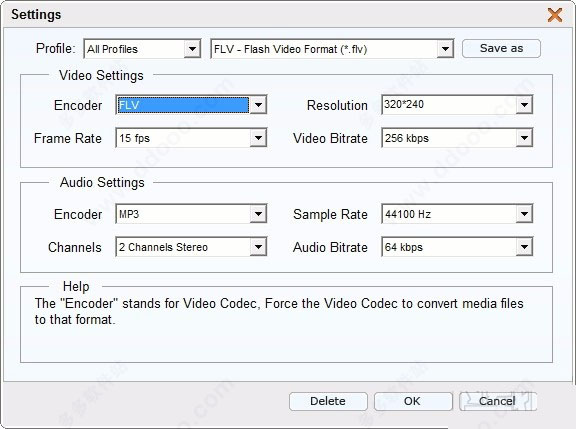The height and width of the screenshot is (429, 576).
Task: Click the 2 Channels Stereo field
Action: pyautogui.click(x=183, y=247)
